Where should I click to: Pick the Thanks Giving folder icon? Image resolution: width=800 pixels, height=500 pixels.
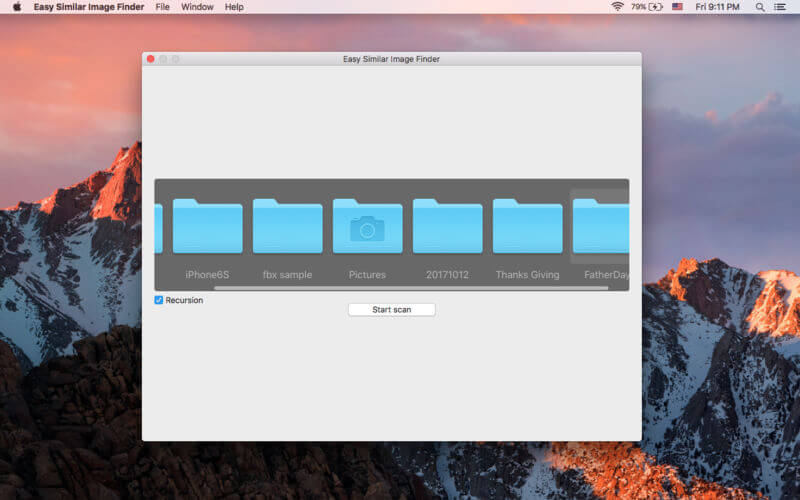click(x=528, y=226)
